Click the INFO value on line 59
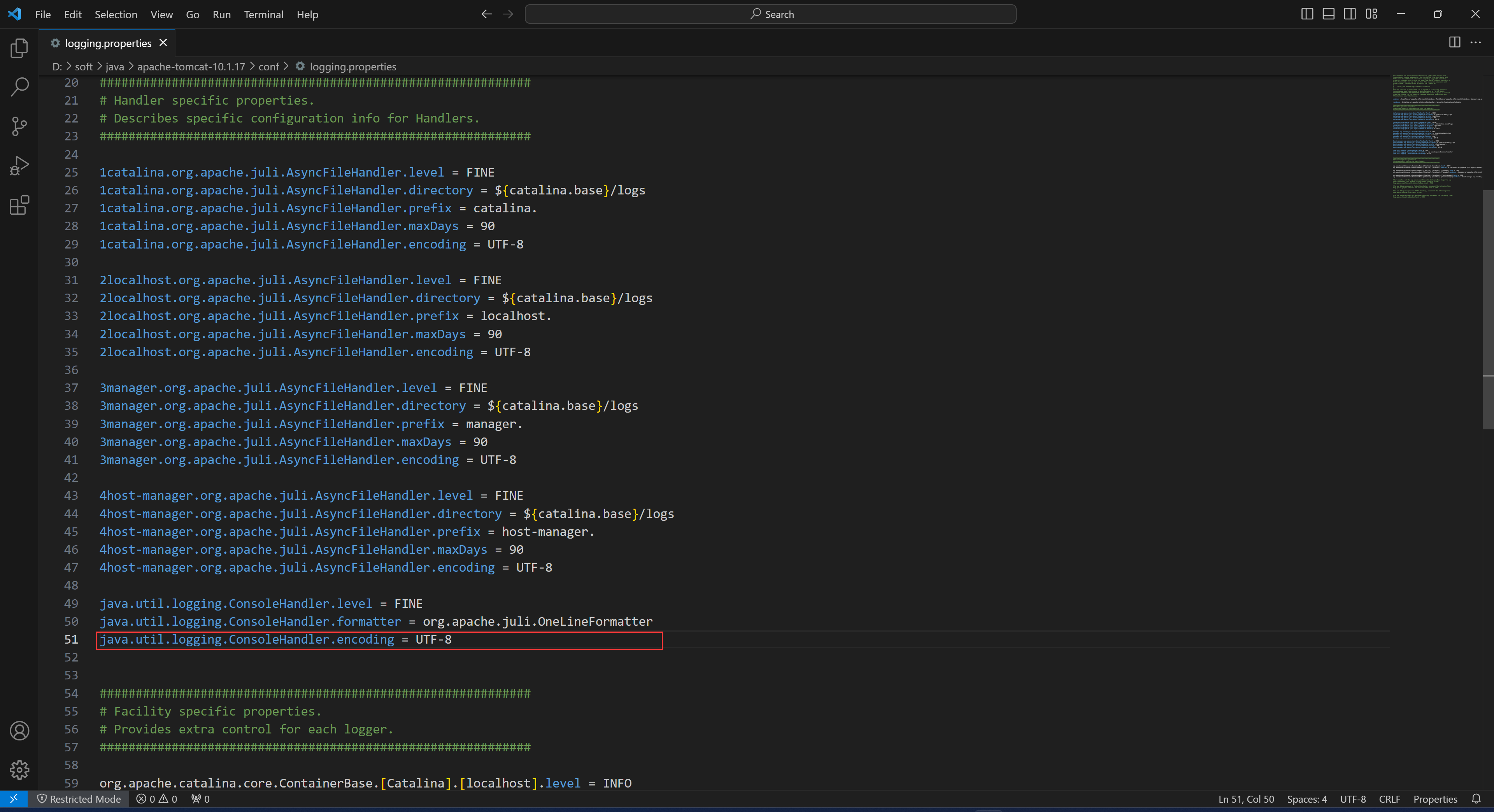Screen dimensions: 1494x812 click(x=617, y=783)
